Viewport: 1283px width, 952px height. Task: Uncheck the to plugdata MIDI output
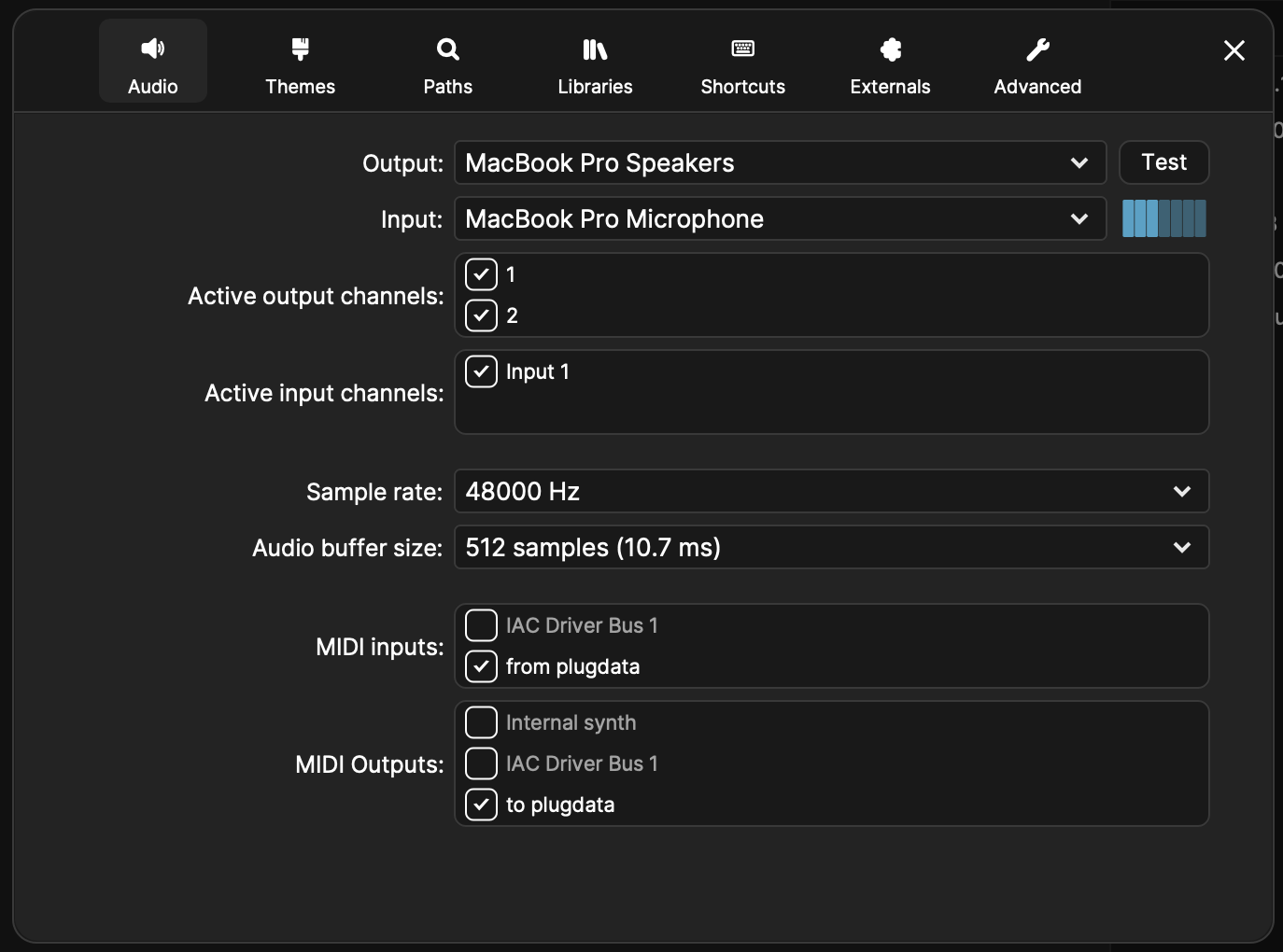481,805
